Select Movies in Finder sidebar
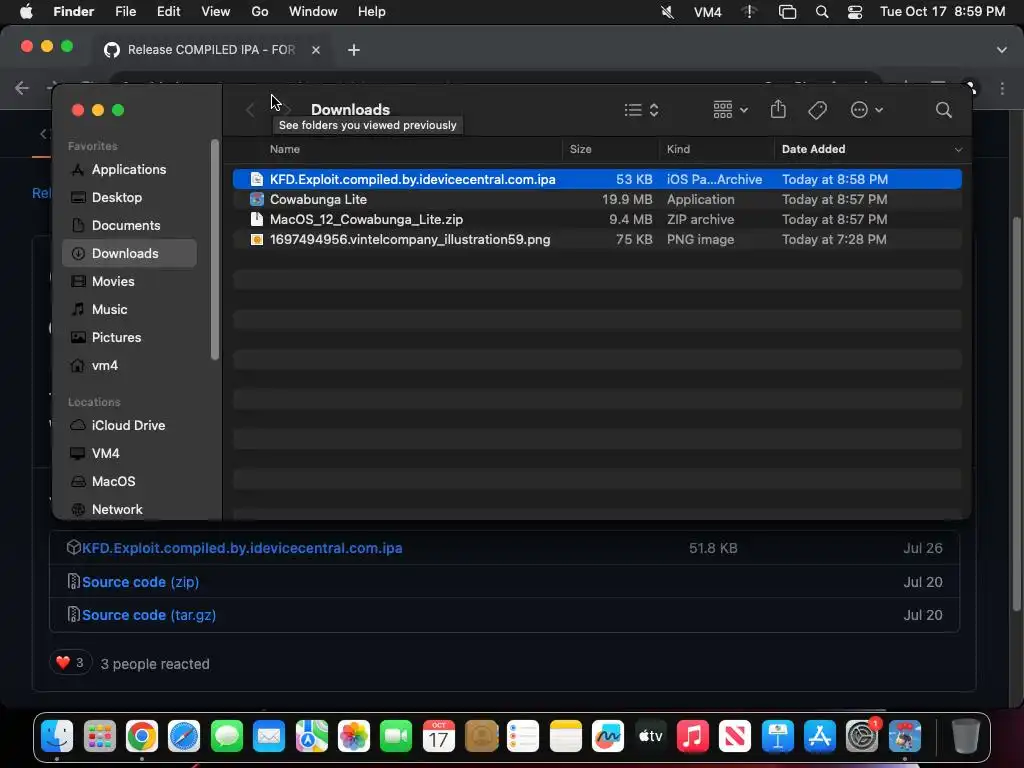Viewport: 1024px width, 768px height. [x=129, y=281]
